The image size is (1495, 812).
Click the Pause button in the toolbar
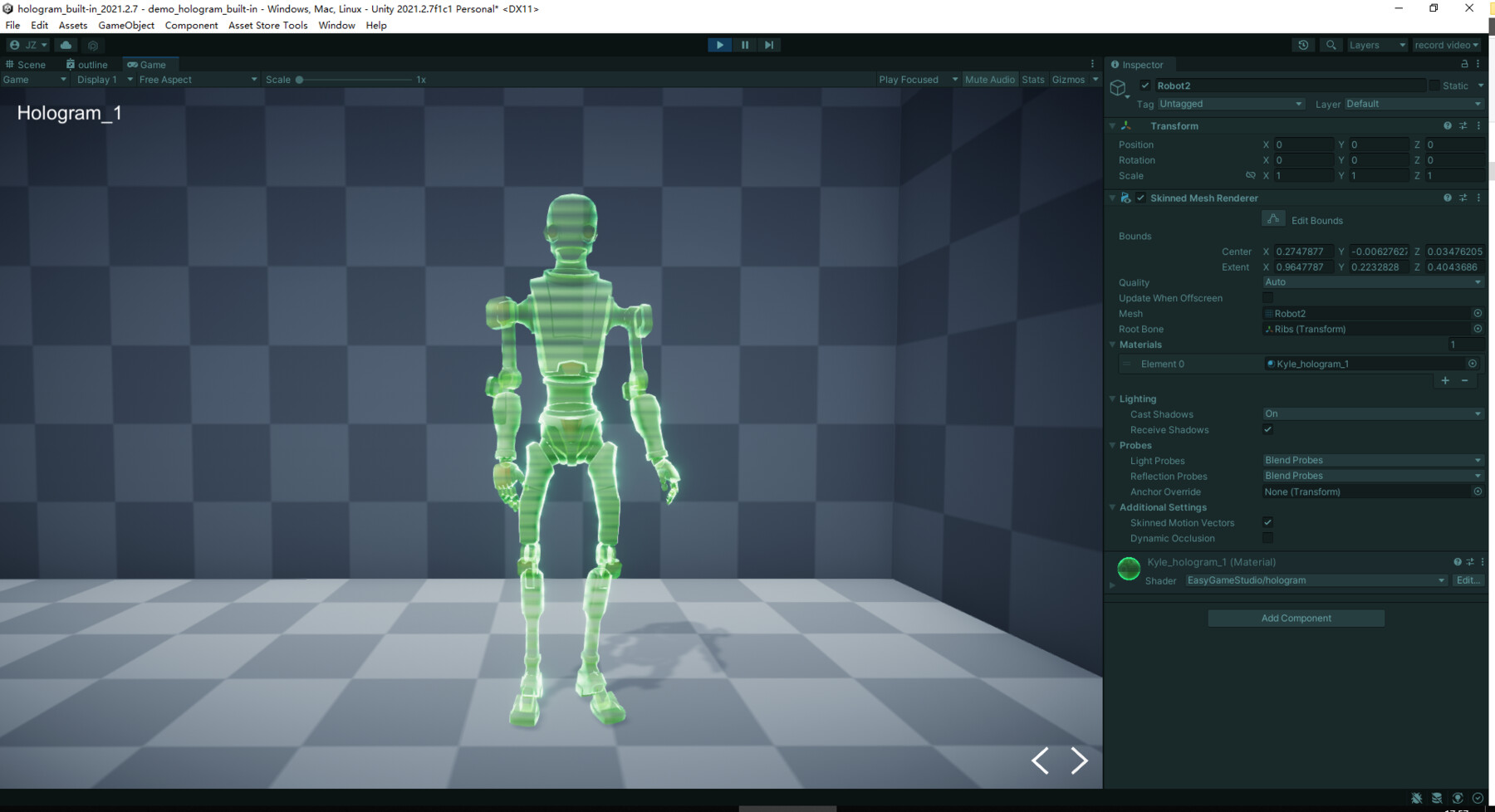(745, 45)
